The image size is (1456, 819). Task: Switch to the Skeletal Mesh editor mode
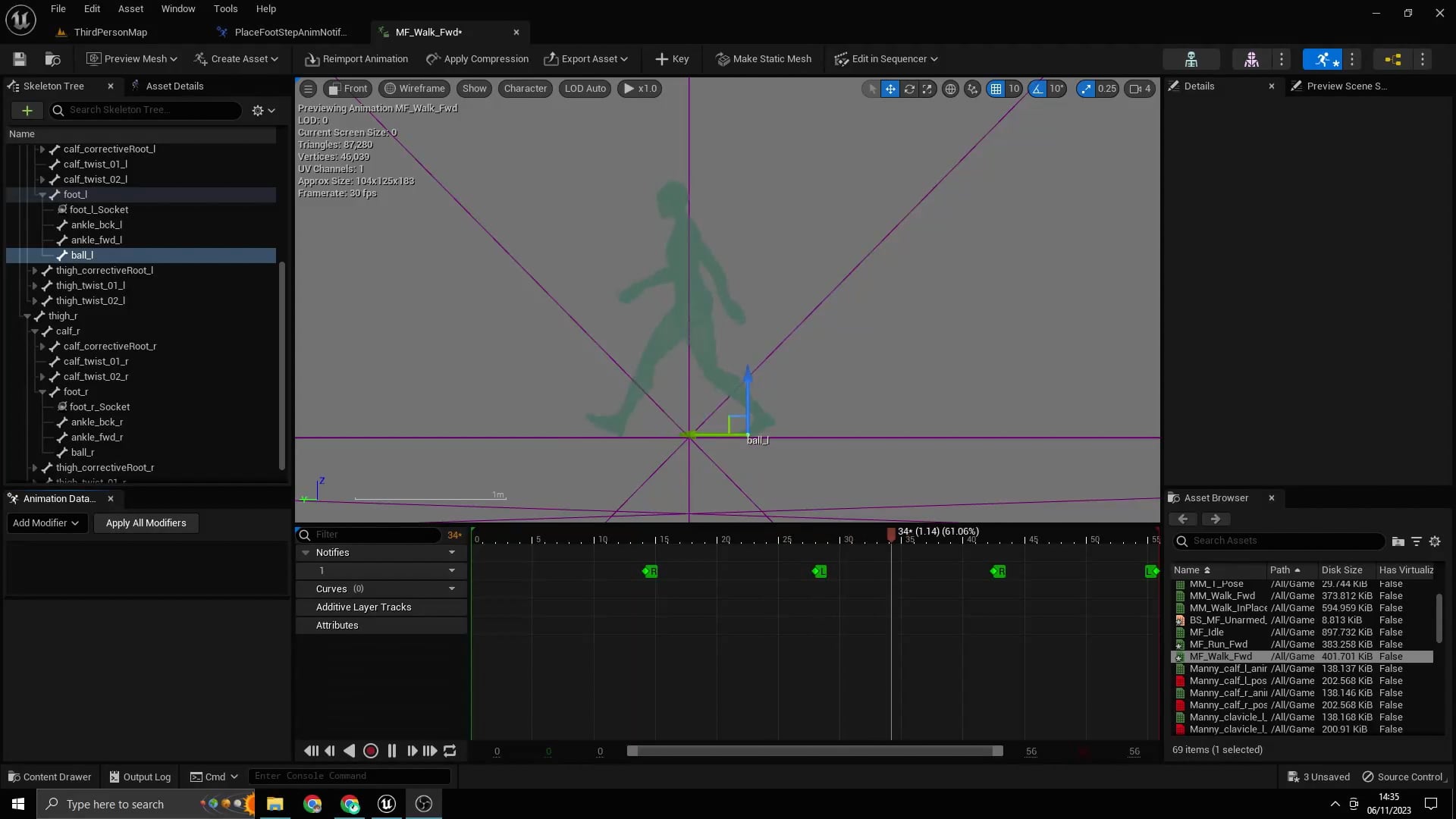(1250, 58)
